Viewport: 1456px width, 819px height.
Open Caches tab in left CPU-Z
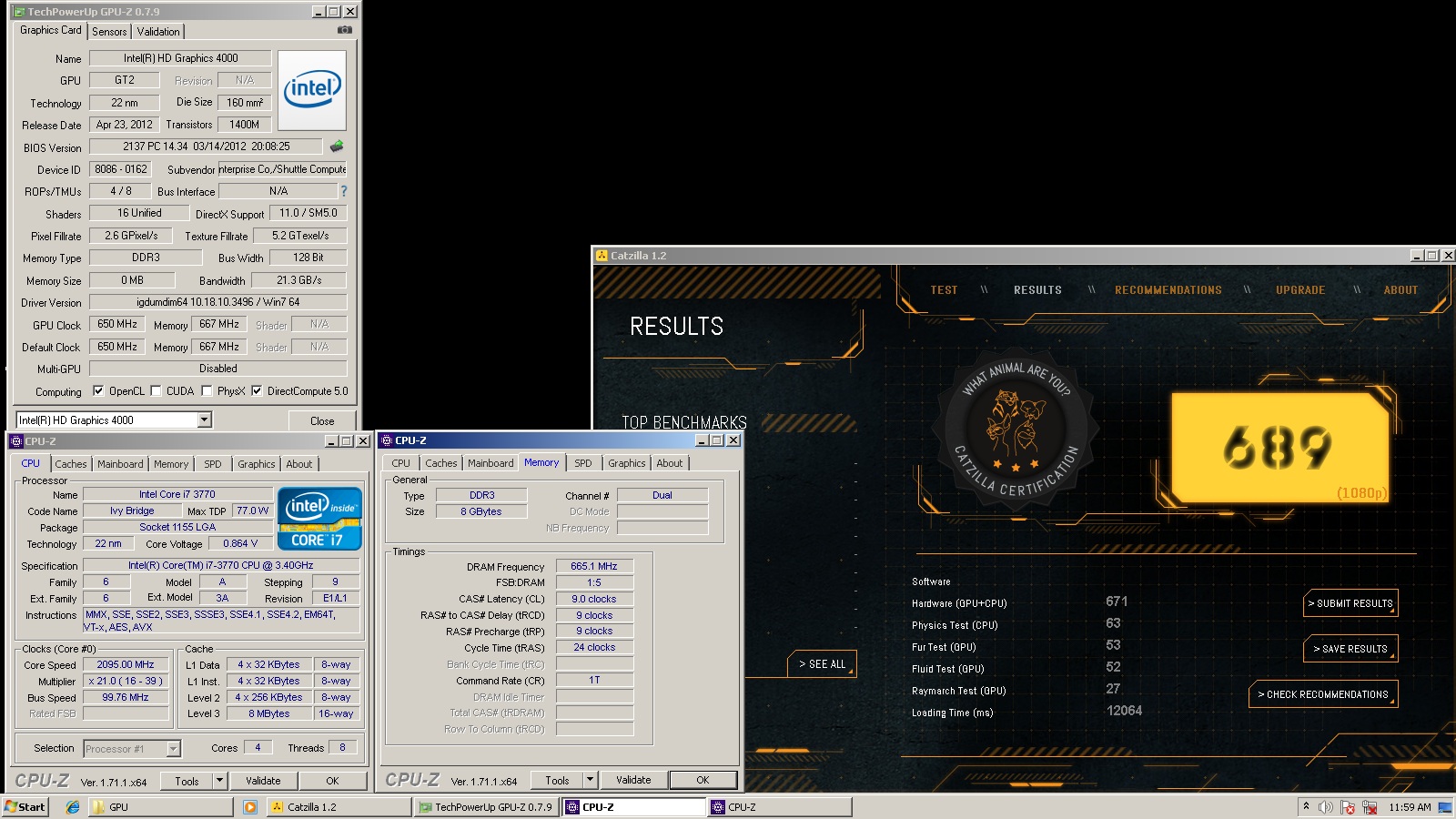[x=71, y=464]
